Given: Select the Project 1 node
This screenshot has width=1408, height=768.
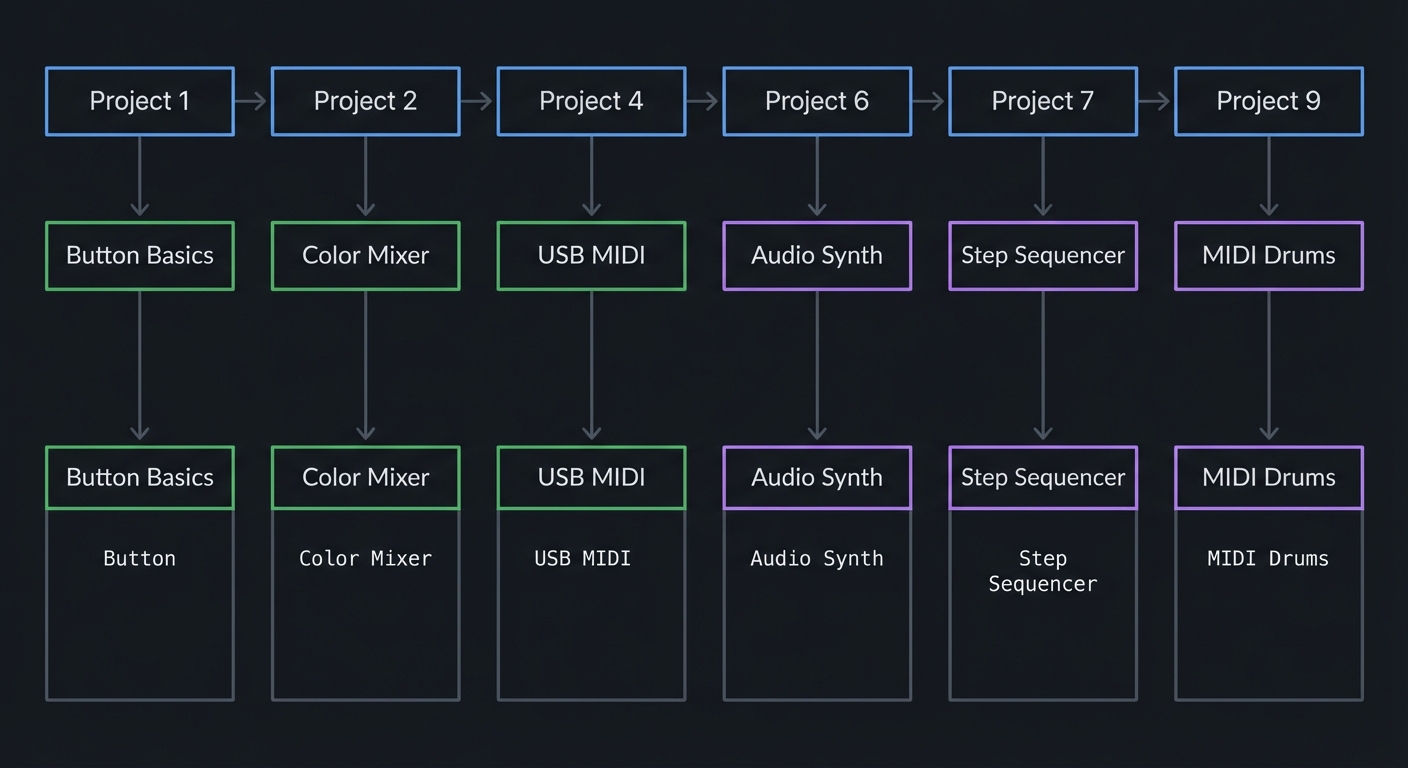Looking at the screenshot, I should (x=139, y=101).
